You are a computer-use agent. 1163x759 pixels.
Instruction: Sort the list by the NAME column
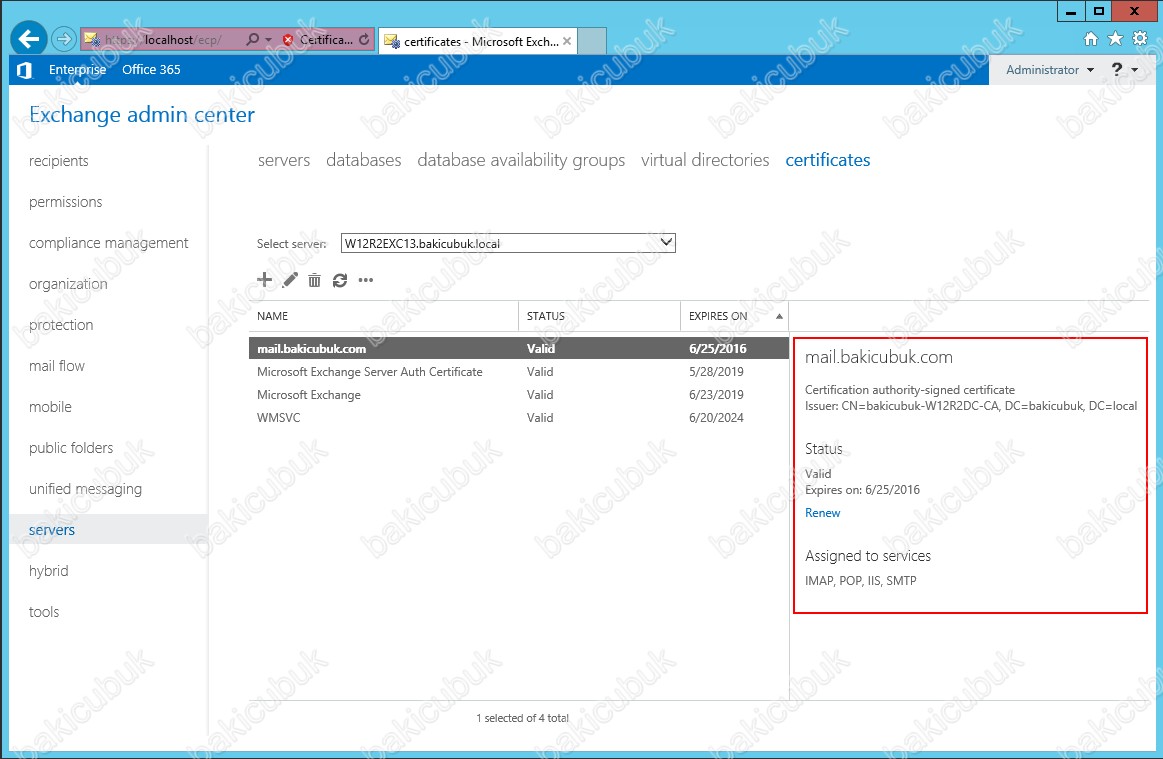click(x=383, y=316)
